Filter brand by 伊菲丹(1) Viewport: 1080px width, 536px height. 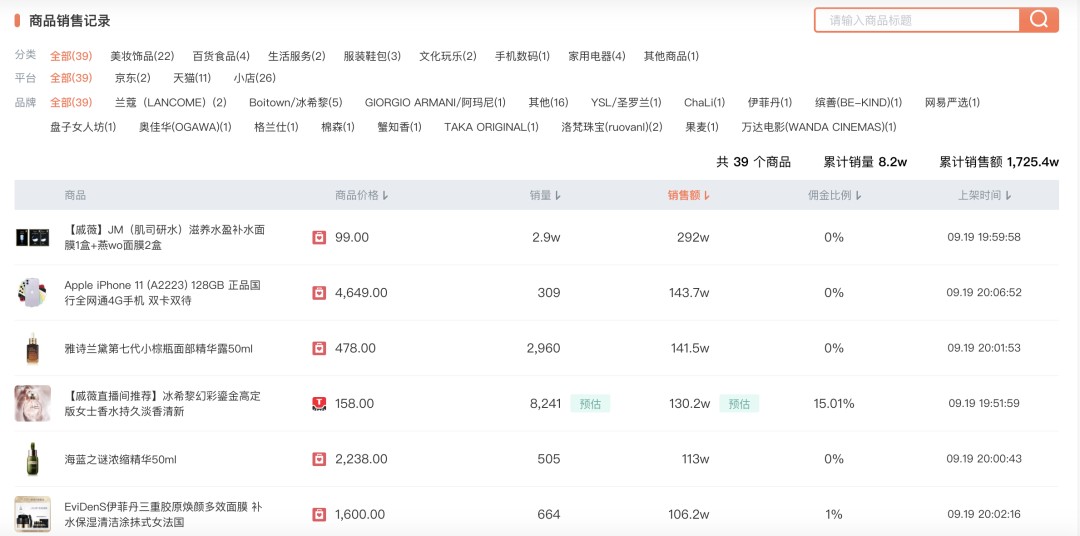pyautogui.click(x=770, y=103)
